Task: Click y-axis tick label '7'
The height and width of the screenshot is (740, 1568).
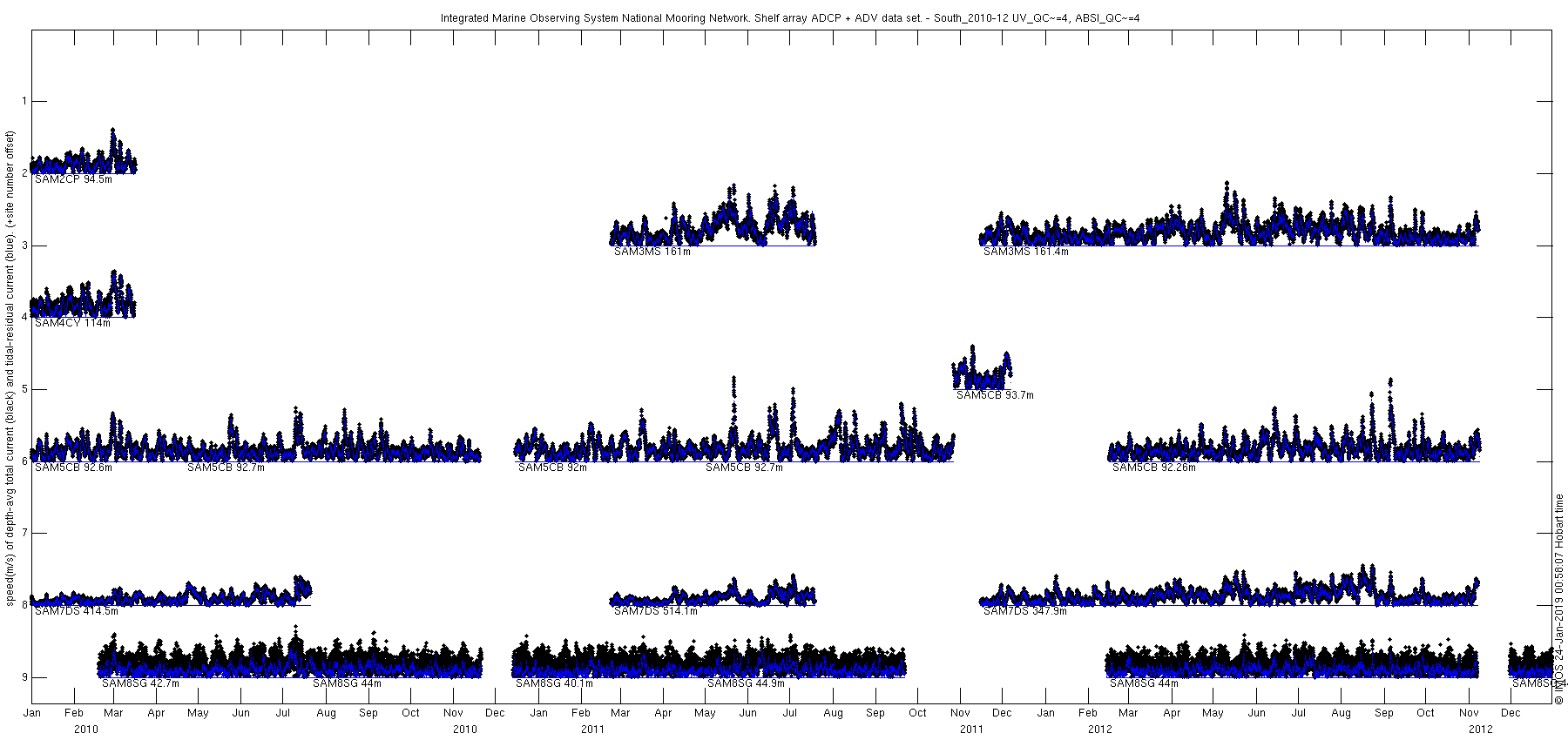Action: coord(23,533)
